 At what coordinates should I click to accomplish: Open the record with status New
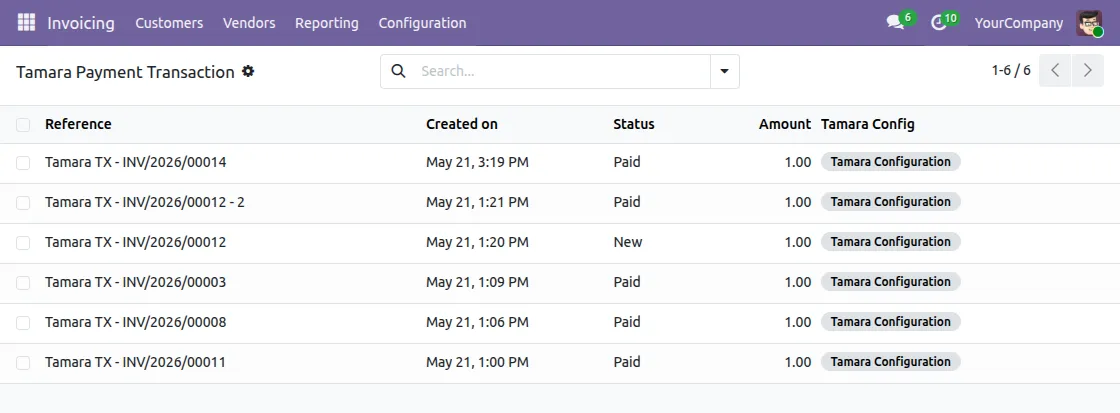point(135,242)
